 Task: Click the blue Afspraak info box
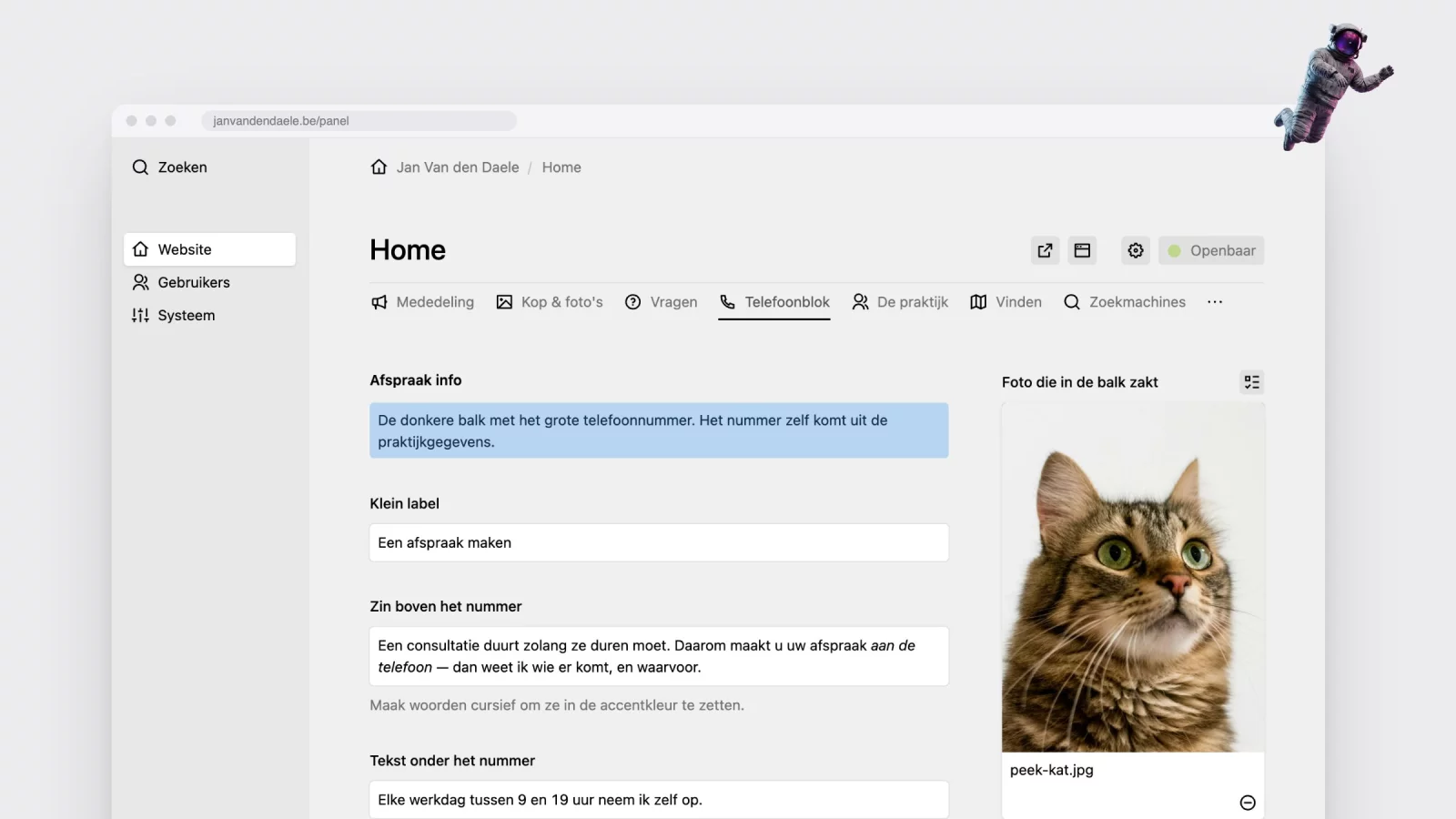pos(659,430)
